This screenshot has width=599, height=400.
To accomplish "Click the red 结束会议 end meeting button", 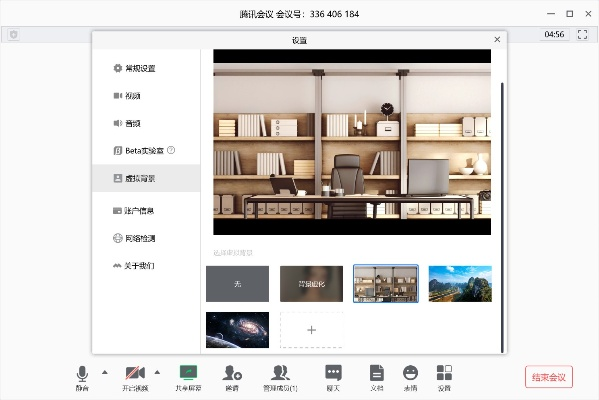I will click(549, 377).
